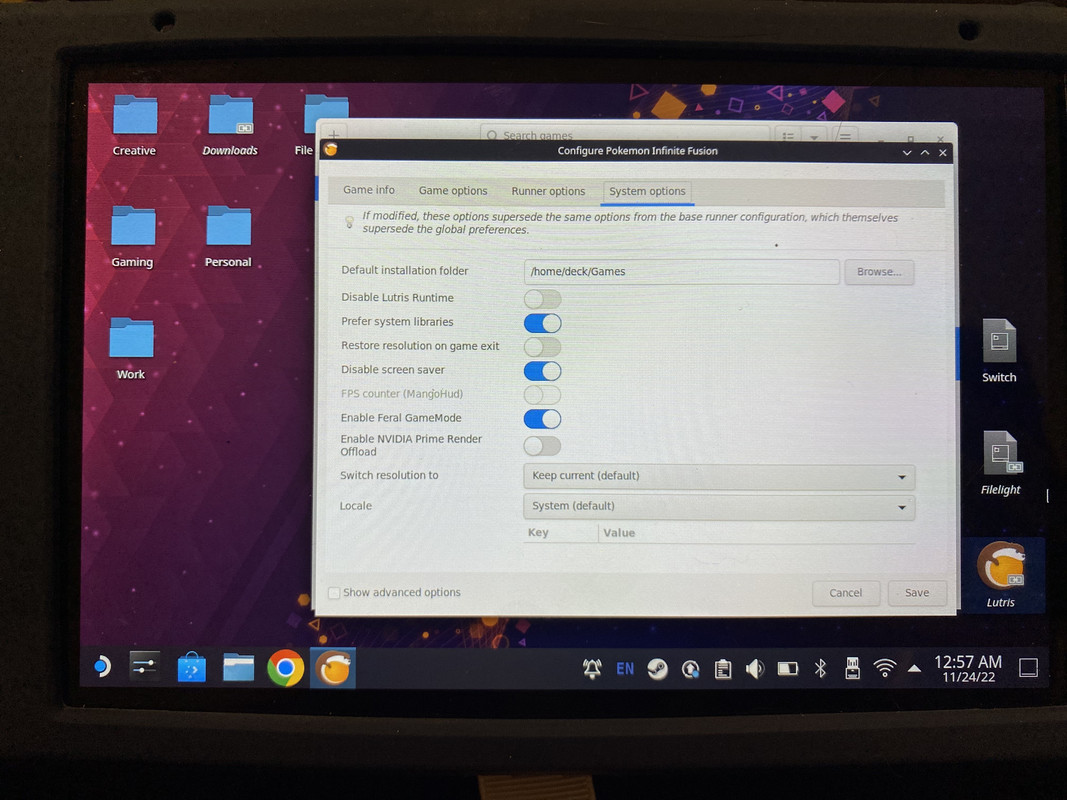Select Lutris task in taskbar
Screen dimensions: 1067x800
click(x=333, y=669)
